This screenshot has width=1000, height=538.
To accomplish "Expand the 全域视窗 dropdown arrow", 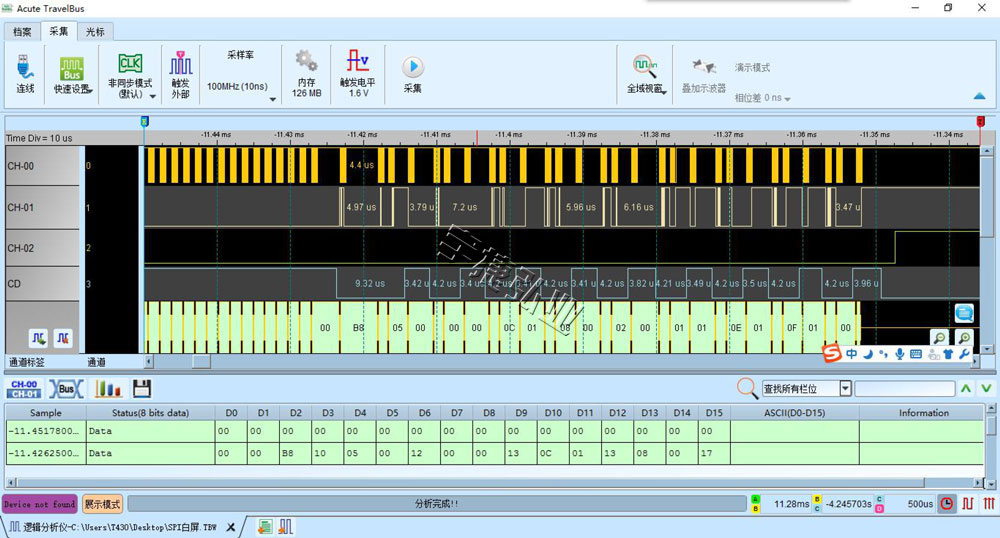I will pyautogui.click(x=664, y=92).
